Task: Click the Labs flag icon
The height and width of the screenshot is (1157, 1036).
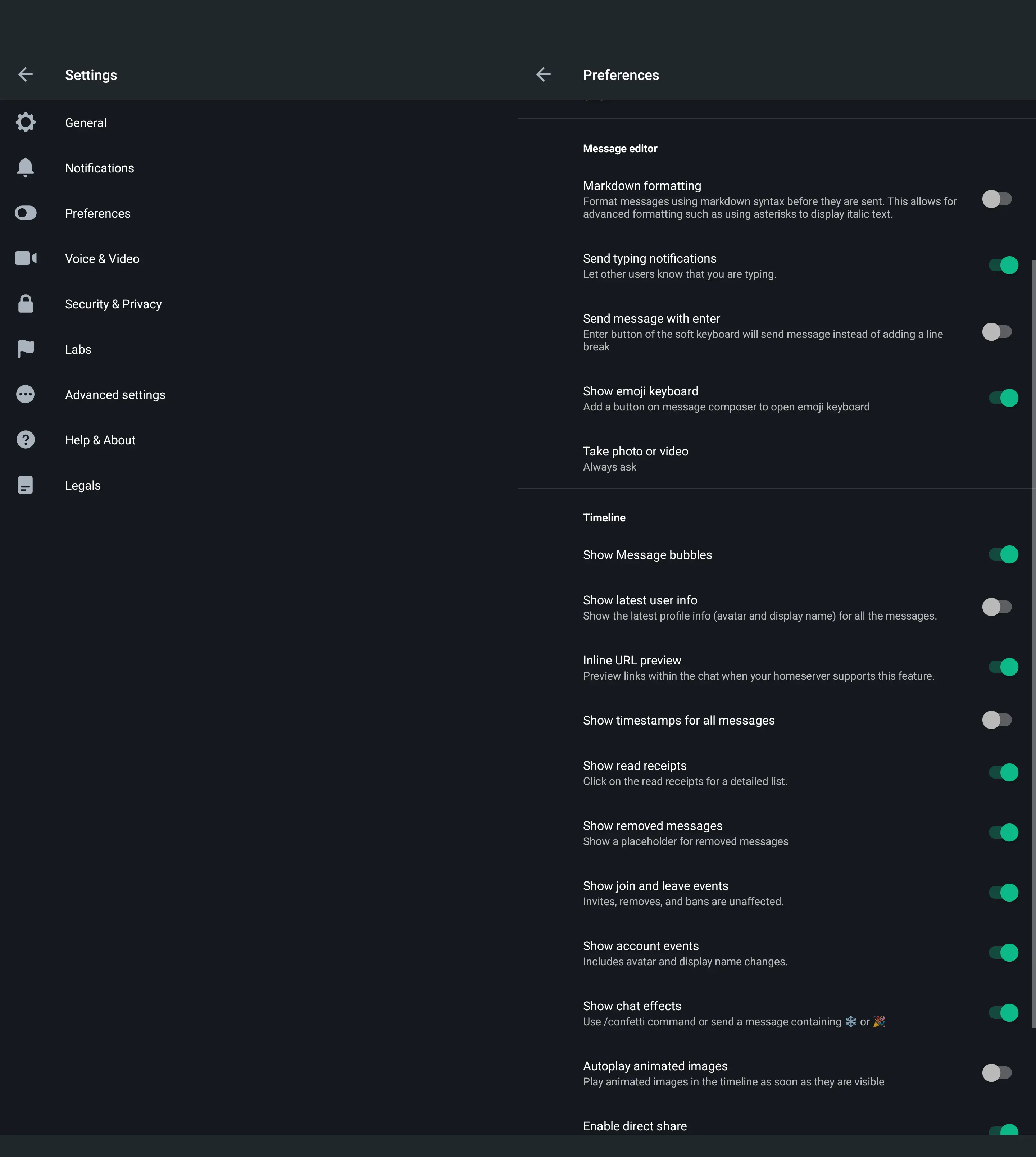Action: [26, 349]
